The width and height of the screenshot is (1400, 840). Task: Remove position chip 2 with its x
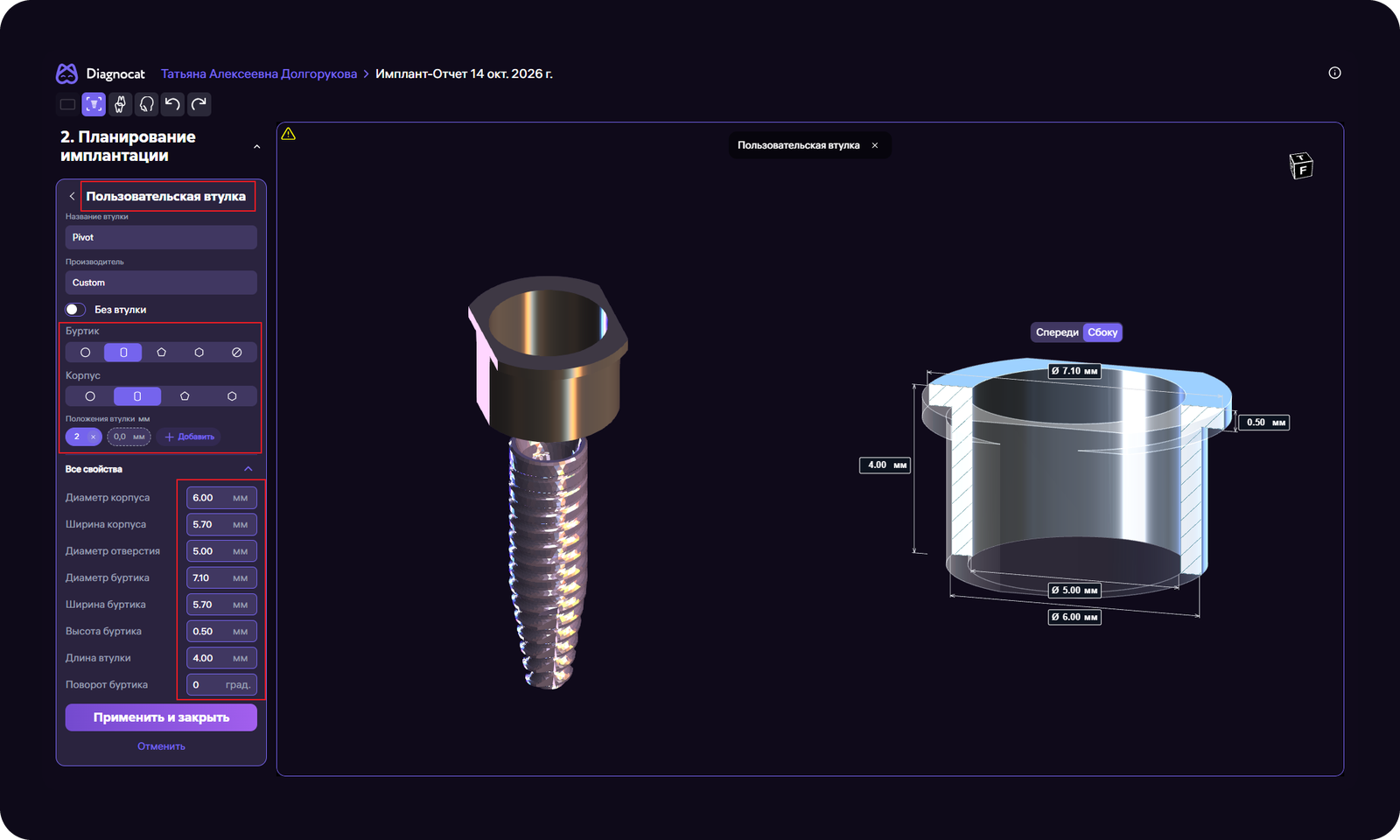coord(93,437)
